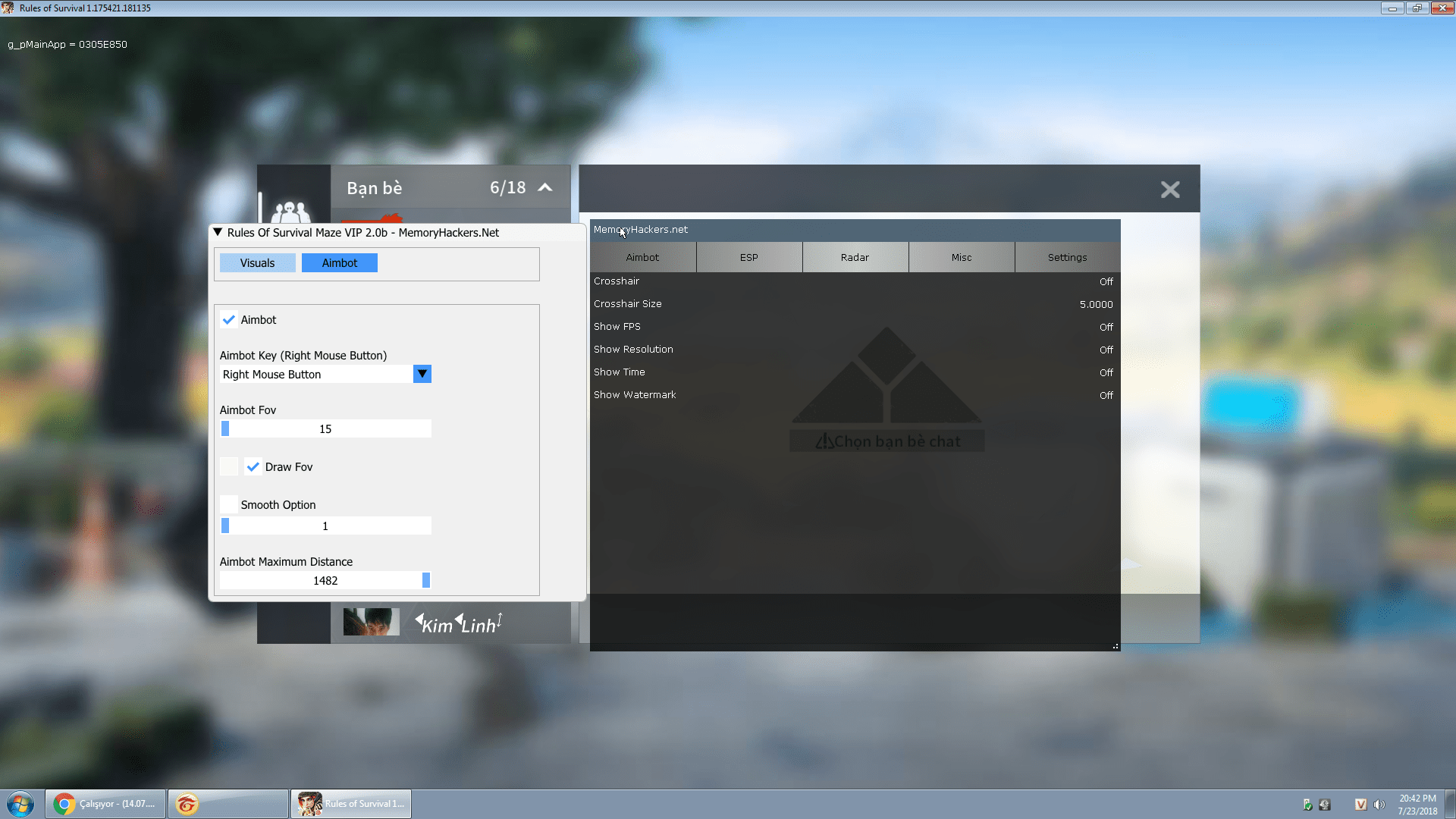This screenshot has height=819, width=1456.
Task: Click the resize grip of MemoryHackers.net panel
Action: click(1116, 646)
